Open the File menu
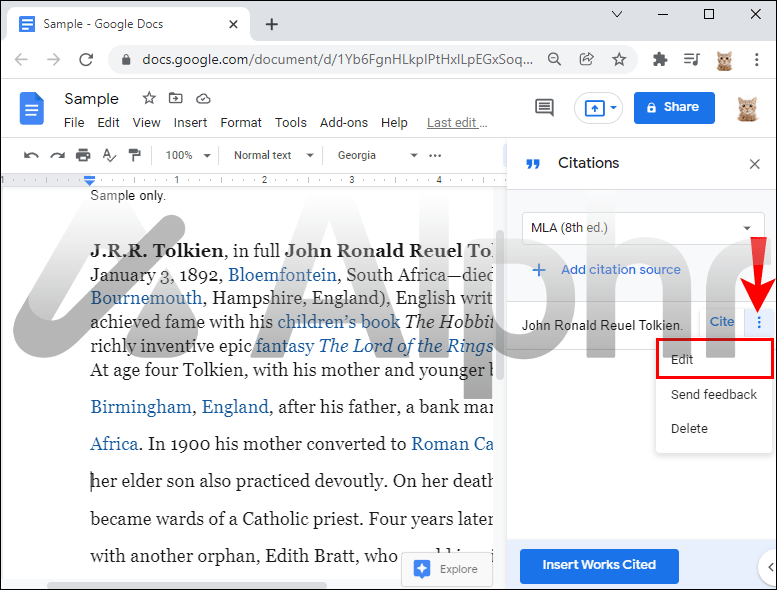Viewport: 777px width, 590px height. [74, 123]
